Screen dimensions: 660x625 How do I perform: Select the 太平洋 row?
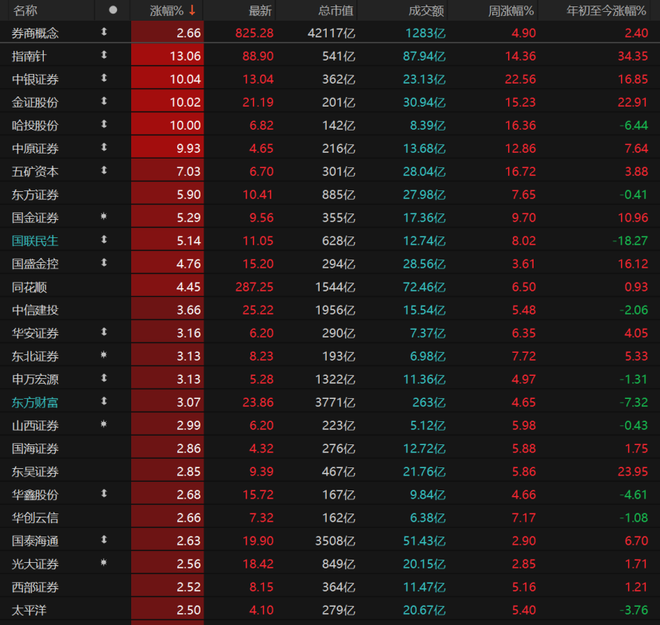pyautogui.click(x=330, y=610)
